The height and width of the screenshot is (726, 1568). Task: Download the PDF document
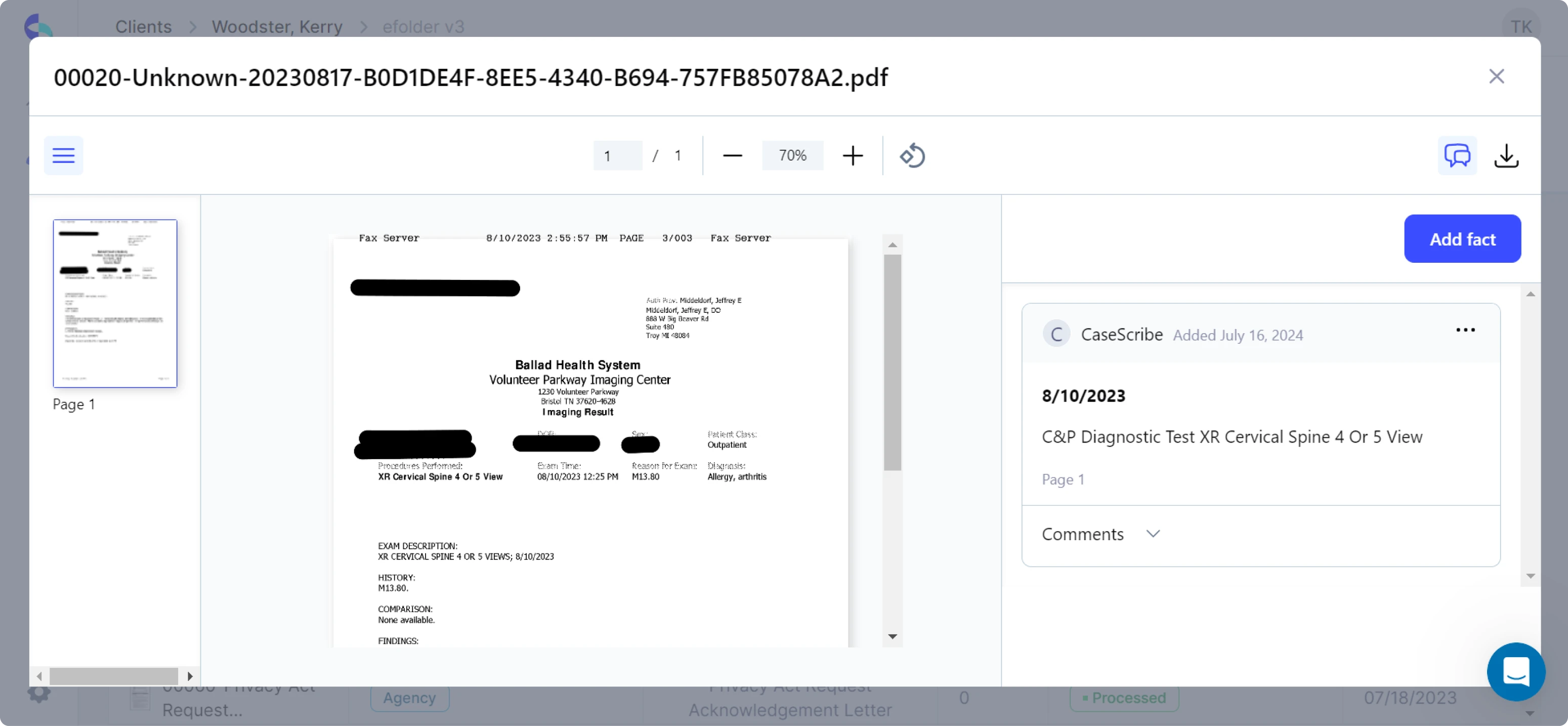tap(1506, 155)
